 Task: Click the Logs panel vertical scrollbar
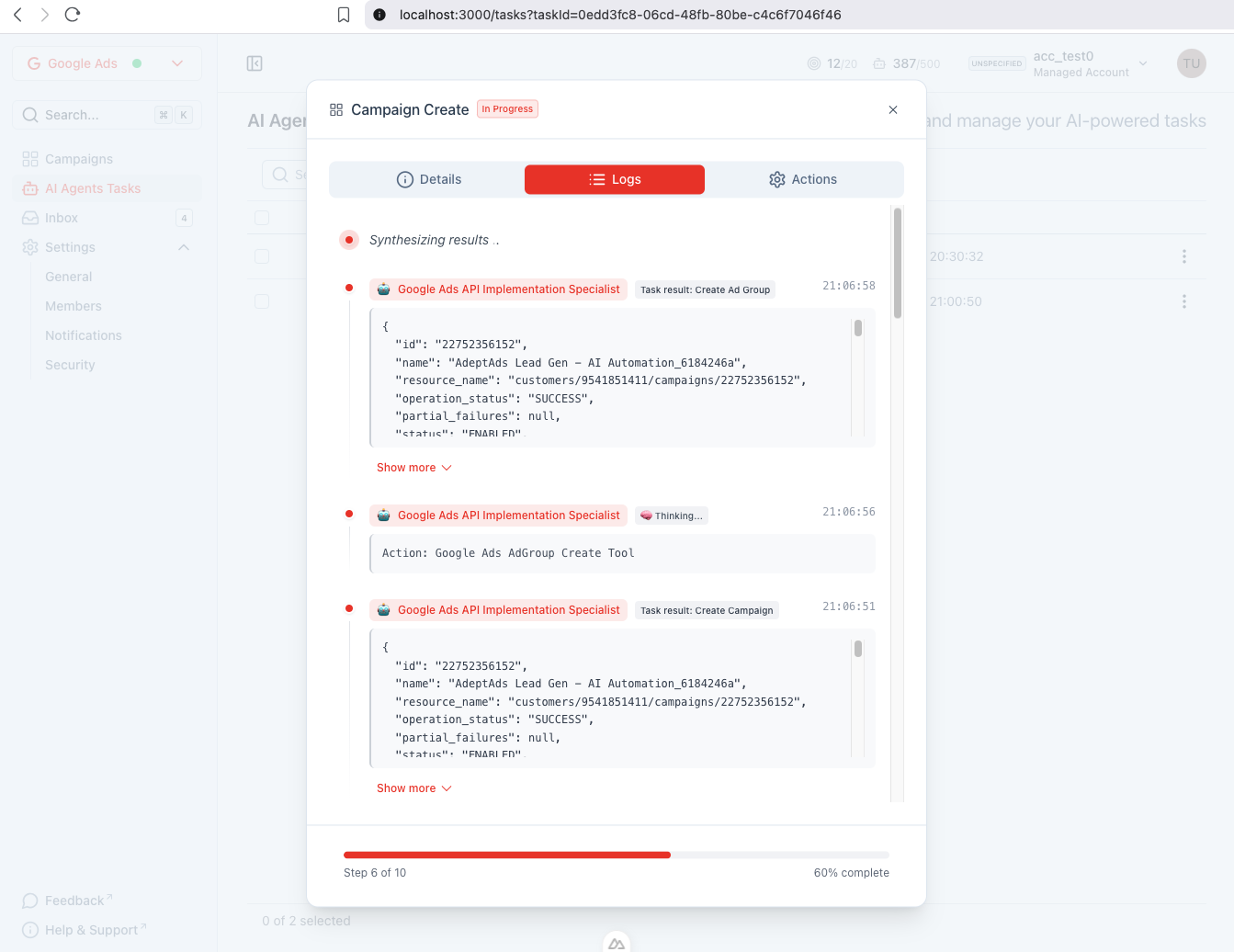click(898, 263)
